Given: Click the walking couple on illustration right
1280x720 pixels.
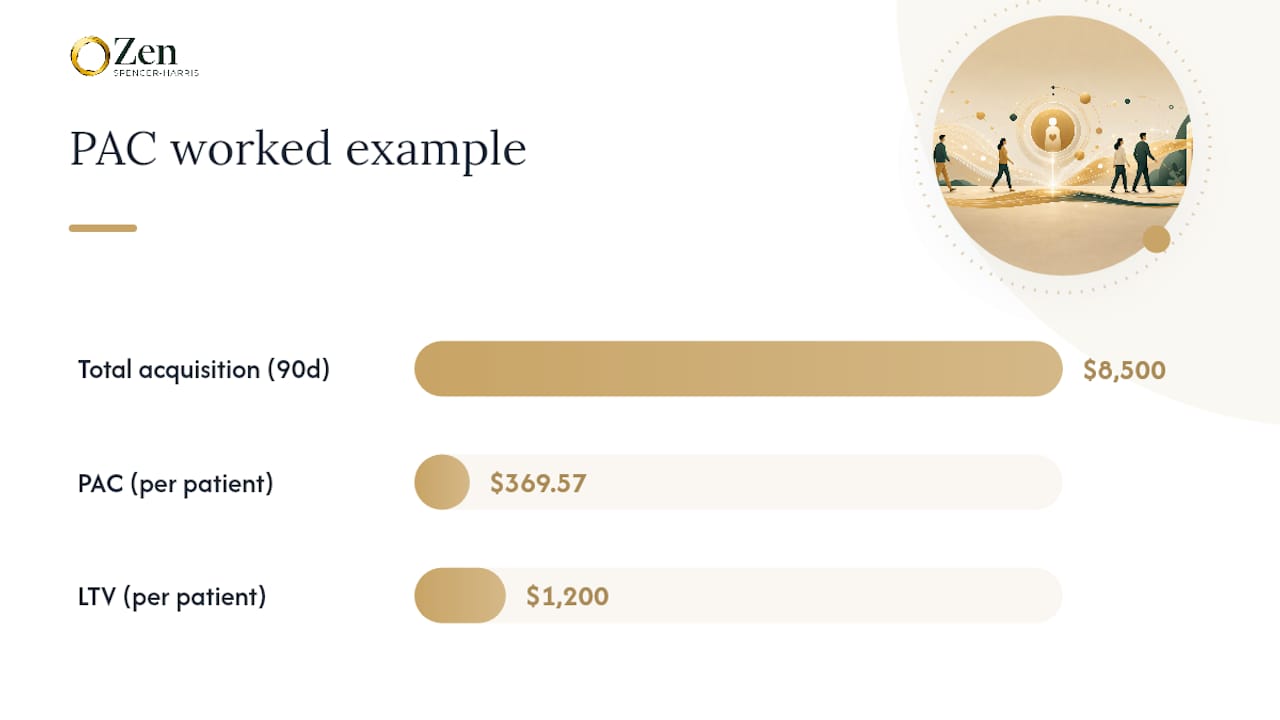Looking at the screenshot, I should [x=1132, y=164].
